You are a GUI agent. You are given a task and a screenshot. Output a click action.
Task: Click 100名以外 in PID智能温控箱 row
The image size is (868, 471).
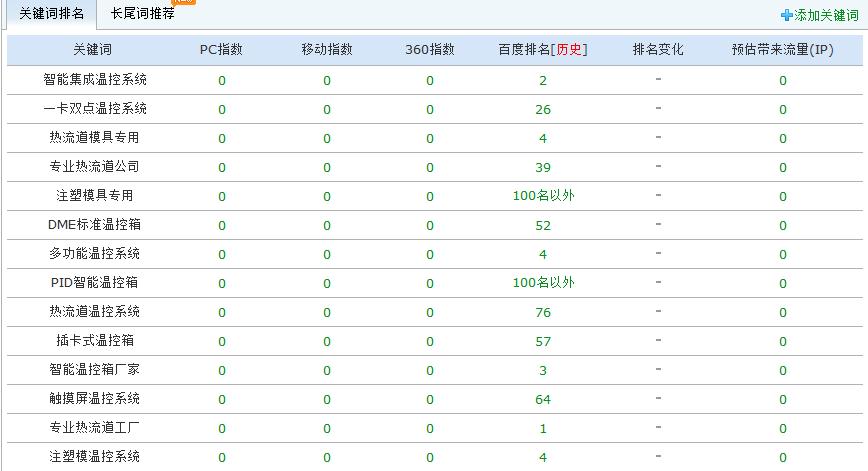[544, 283]
